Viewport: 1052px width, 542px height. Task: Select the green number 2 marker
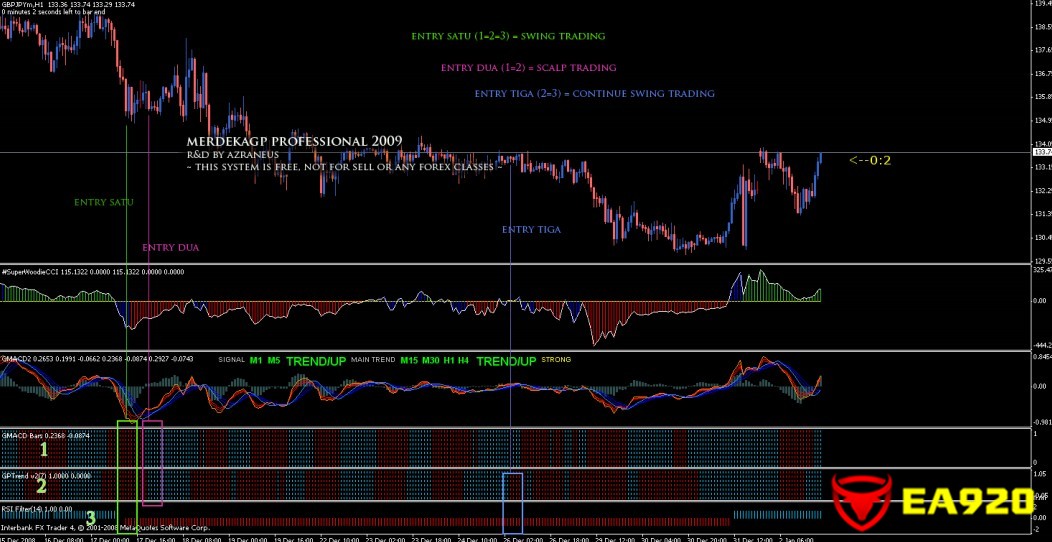(41, 487)
